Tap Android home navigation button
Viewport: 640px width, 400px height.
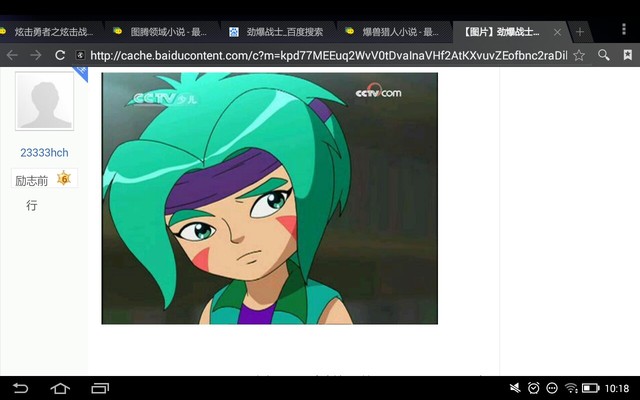pyautogui.click(x=60, y=388)
